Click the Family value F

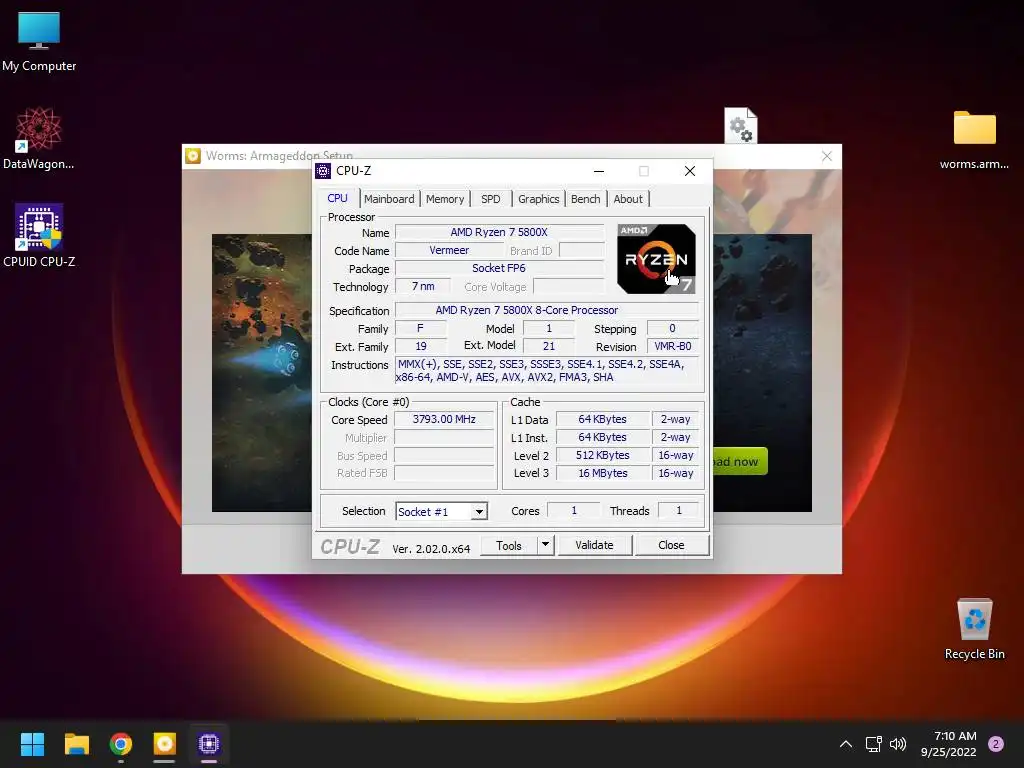pyautogui.click(x=421, y=328)
